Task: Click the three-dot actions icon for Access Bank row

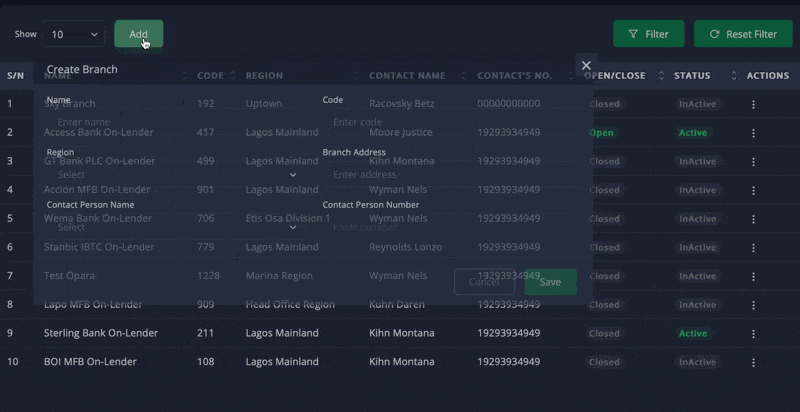Action: coord(754,133)
